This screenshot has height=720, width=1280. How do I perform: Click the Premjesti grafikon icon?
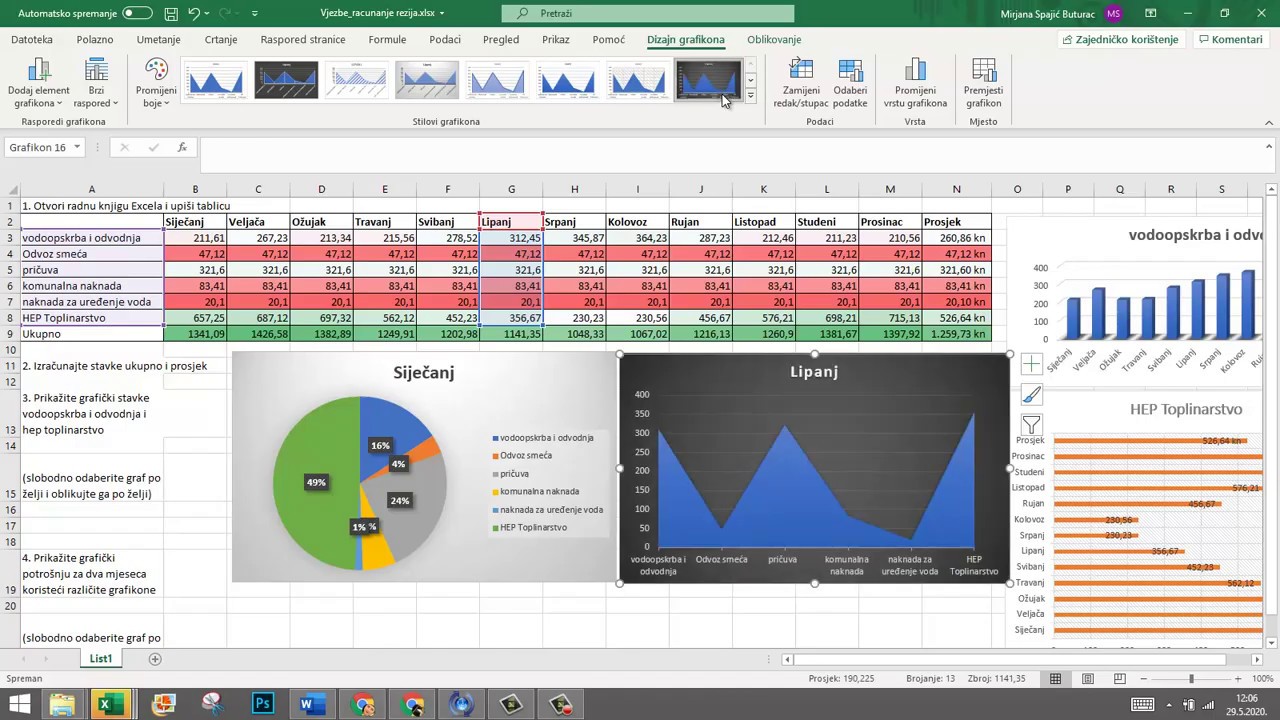click(x=983, y=84)
